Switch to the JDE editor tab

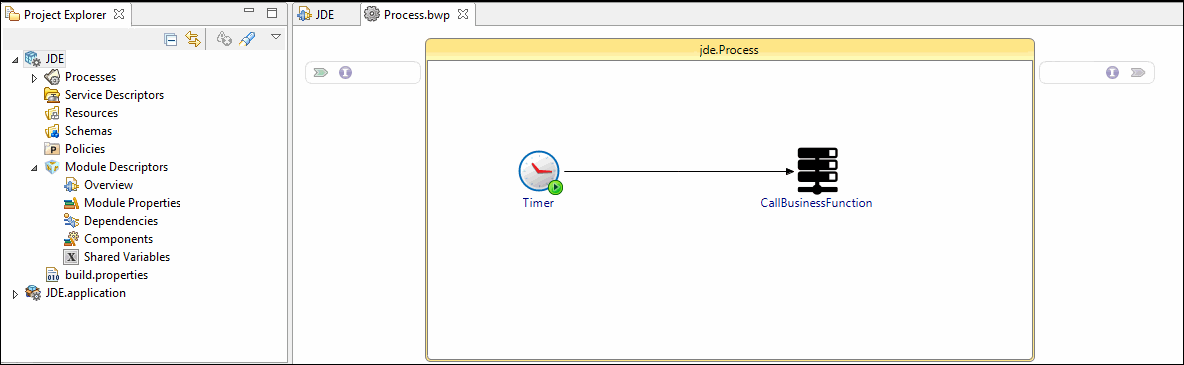pyautogui.click(x=325, y=14)
